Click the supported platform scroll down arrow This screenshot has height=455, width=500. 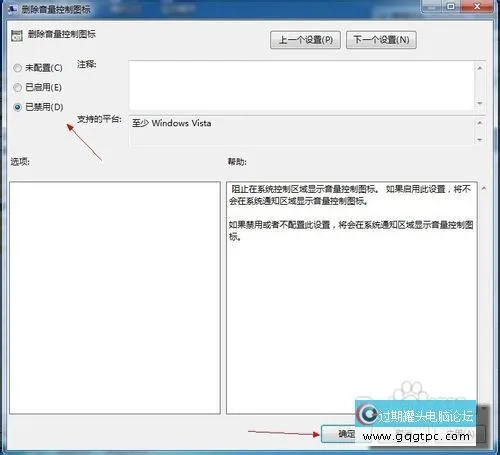pyautogui.click(x=480, y=140)
